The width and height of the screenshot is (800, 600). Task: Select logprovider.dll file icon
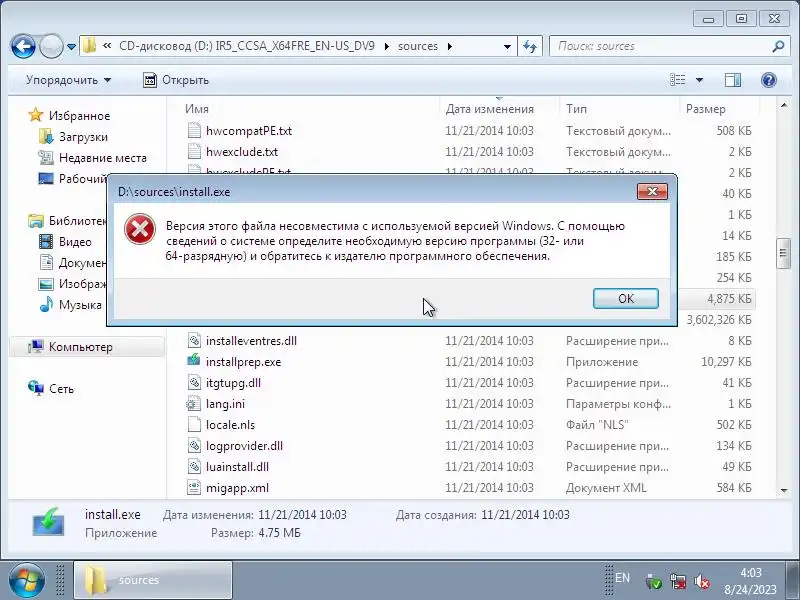coord(194,445)
